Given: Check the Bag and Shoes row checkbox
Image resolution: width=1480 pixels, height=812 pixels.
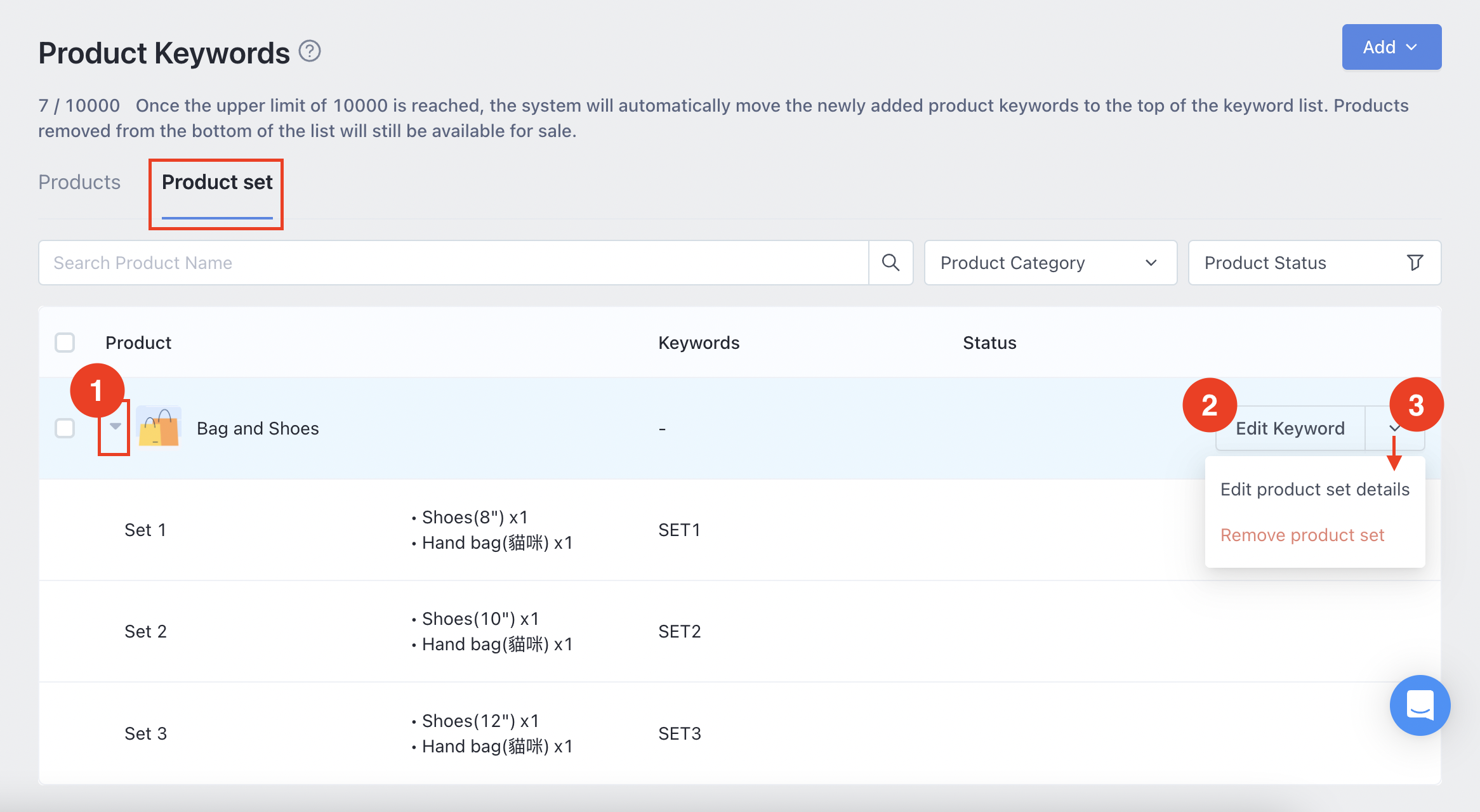Looking at the screenshot, I should coord(65,428).
